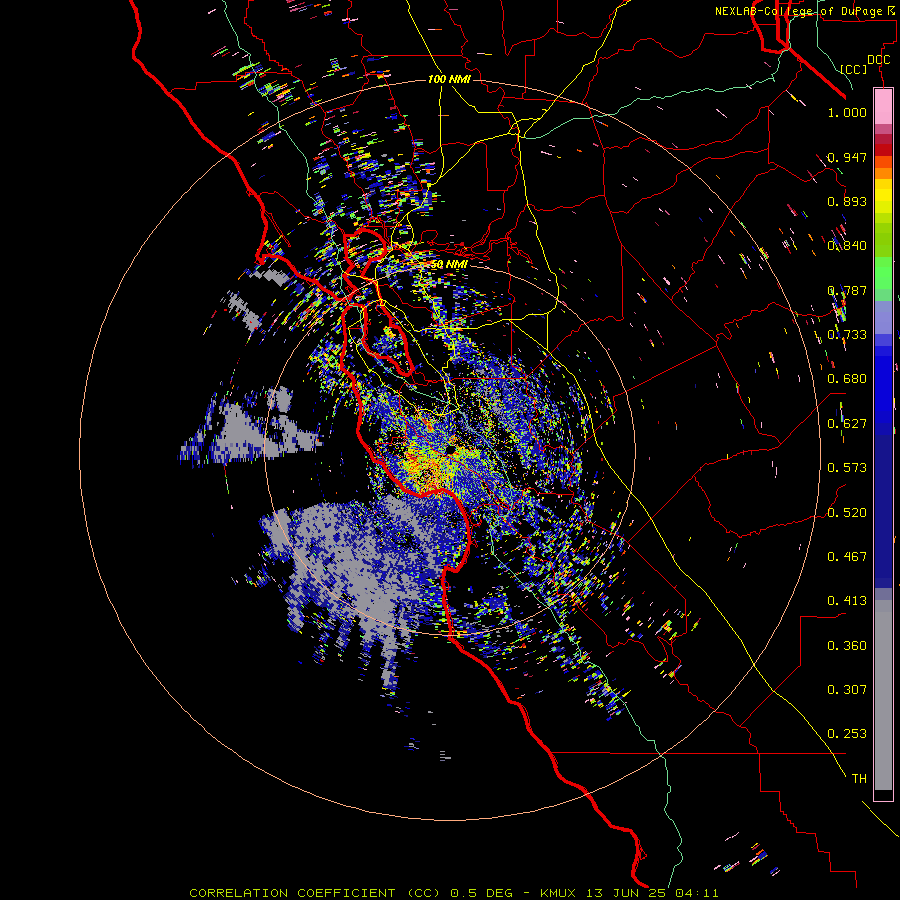Screen dimensions: 900x900
Task: Click the 0.5 DEG elevation text
Action: coord(482,893)
